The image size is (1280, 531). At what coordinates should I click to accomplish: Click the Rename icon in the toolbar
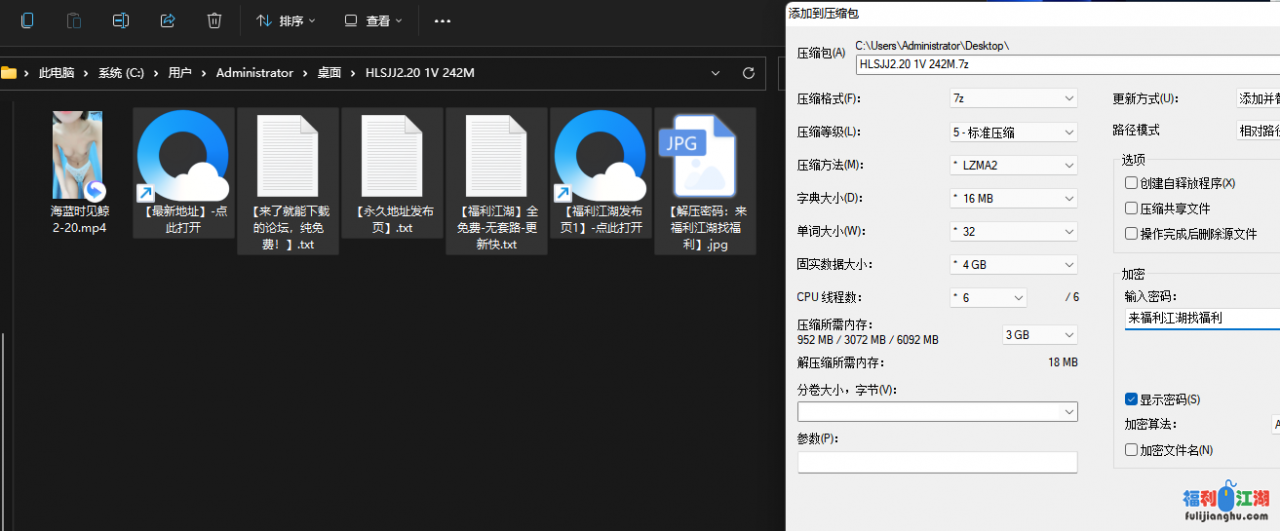click(121, 20)
